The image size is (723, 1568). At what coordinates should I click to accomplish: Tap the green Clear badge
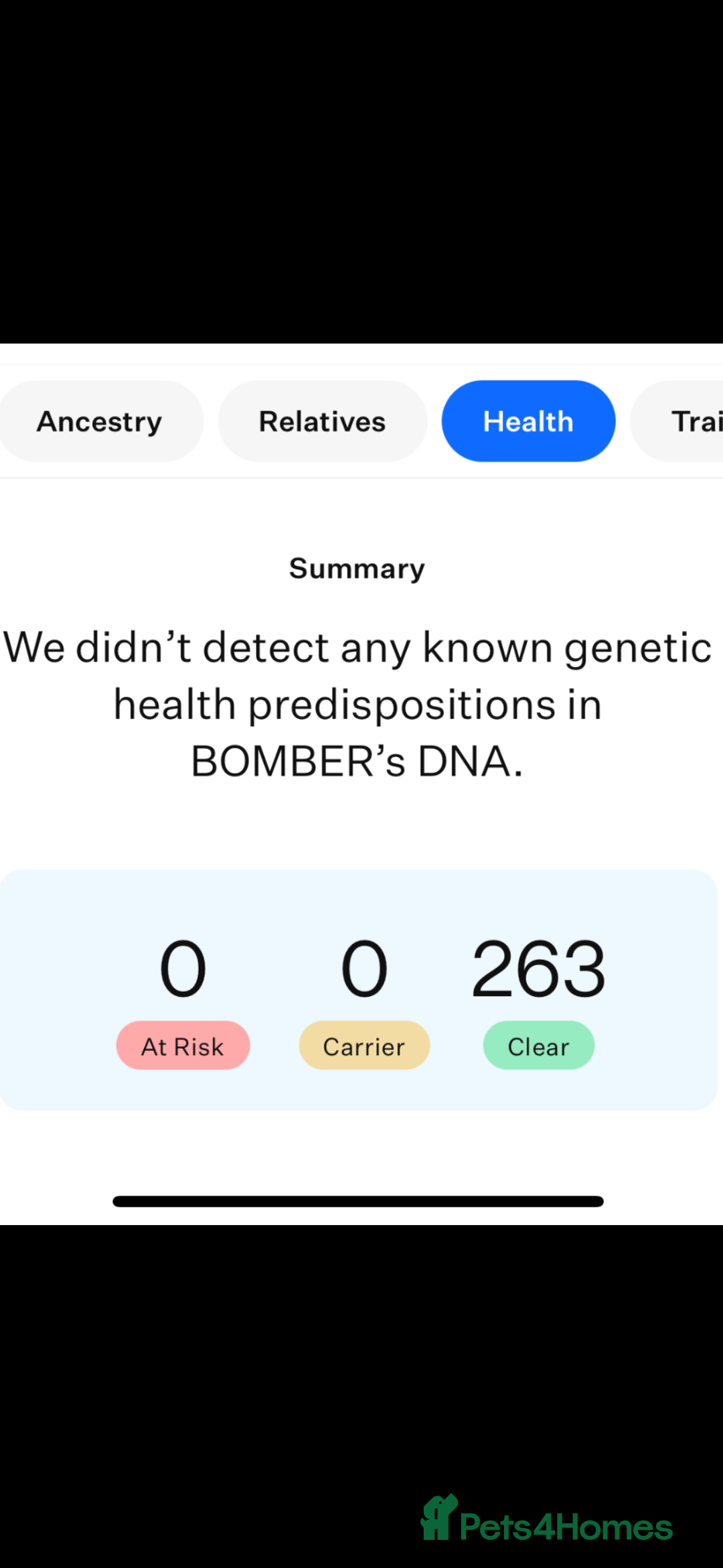coord(538,1046)
